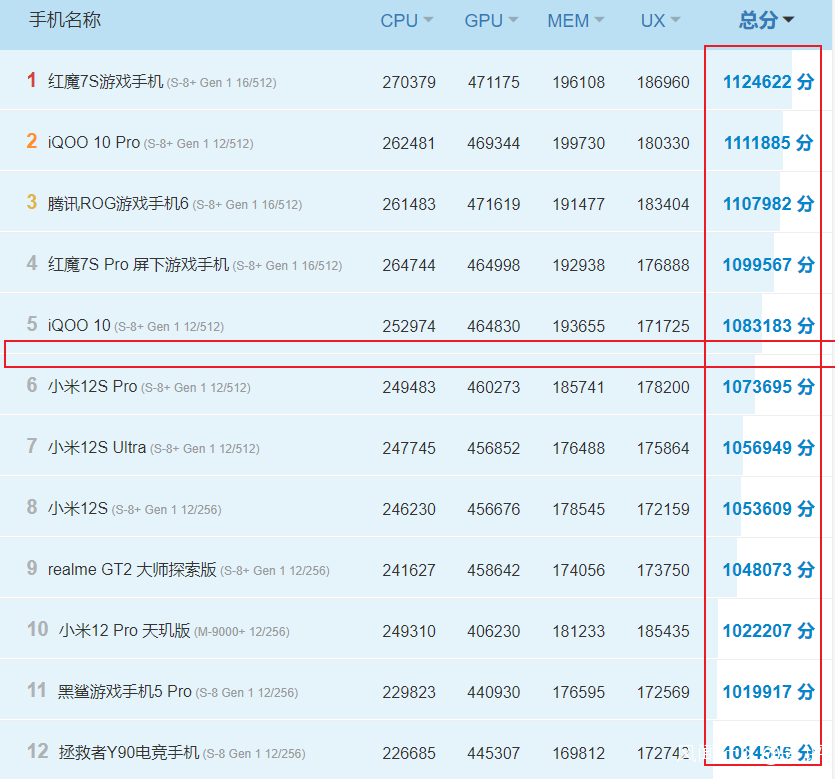Click rank number 1 in red
The image size is (835, 779).
(x=32, y=80)
